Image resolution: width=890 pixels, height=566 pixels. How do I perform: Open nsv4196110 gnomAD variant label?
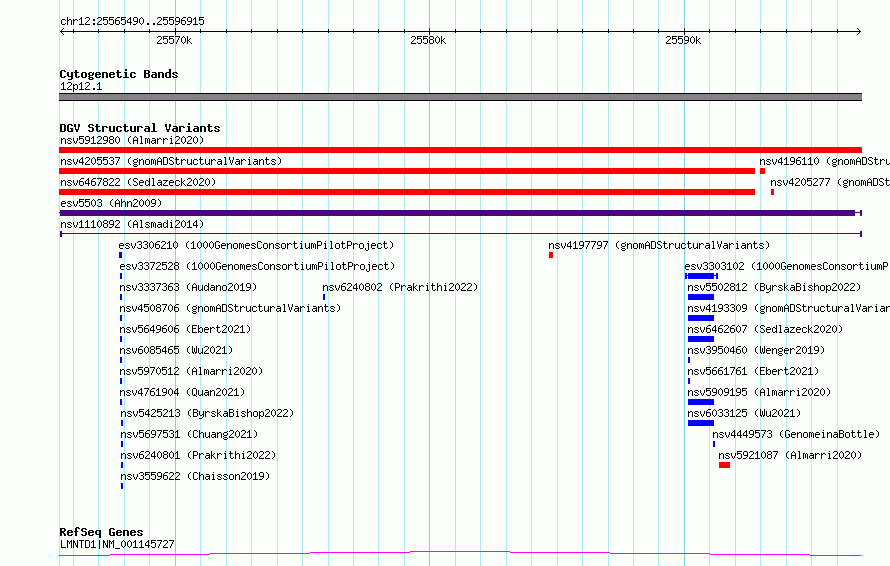pos(824,161)
